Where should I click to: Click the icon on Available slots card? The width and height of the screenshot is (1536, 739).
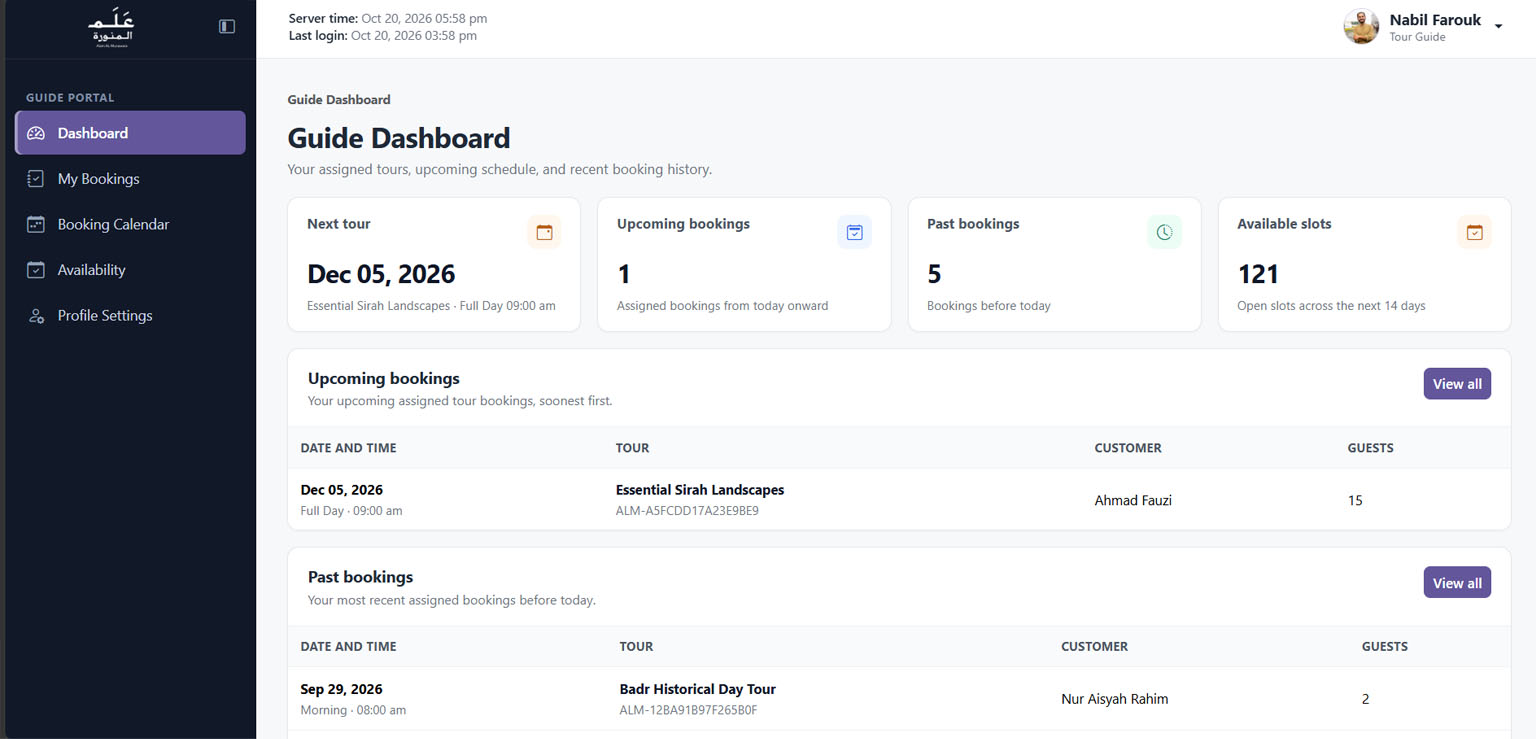(1474, 232)
